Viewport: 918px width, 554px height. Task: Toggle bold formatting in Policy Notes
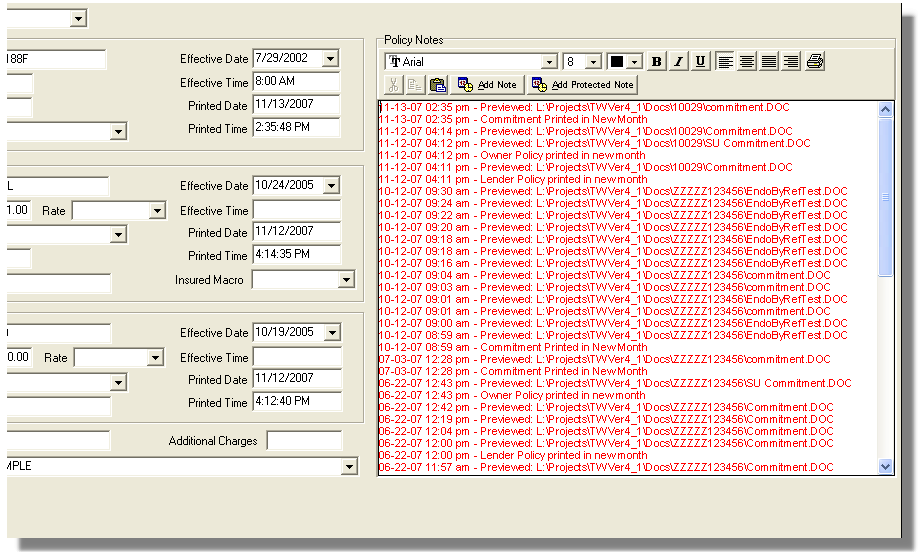[x=656, y=62]
